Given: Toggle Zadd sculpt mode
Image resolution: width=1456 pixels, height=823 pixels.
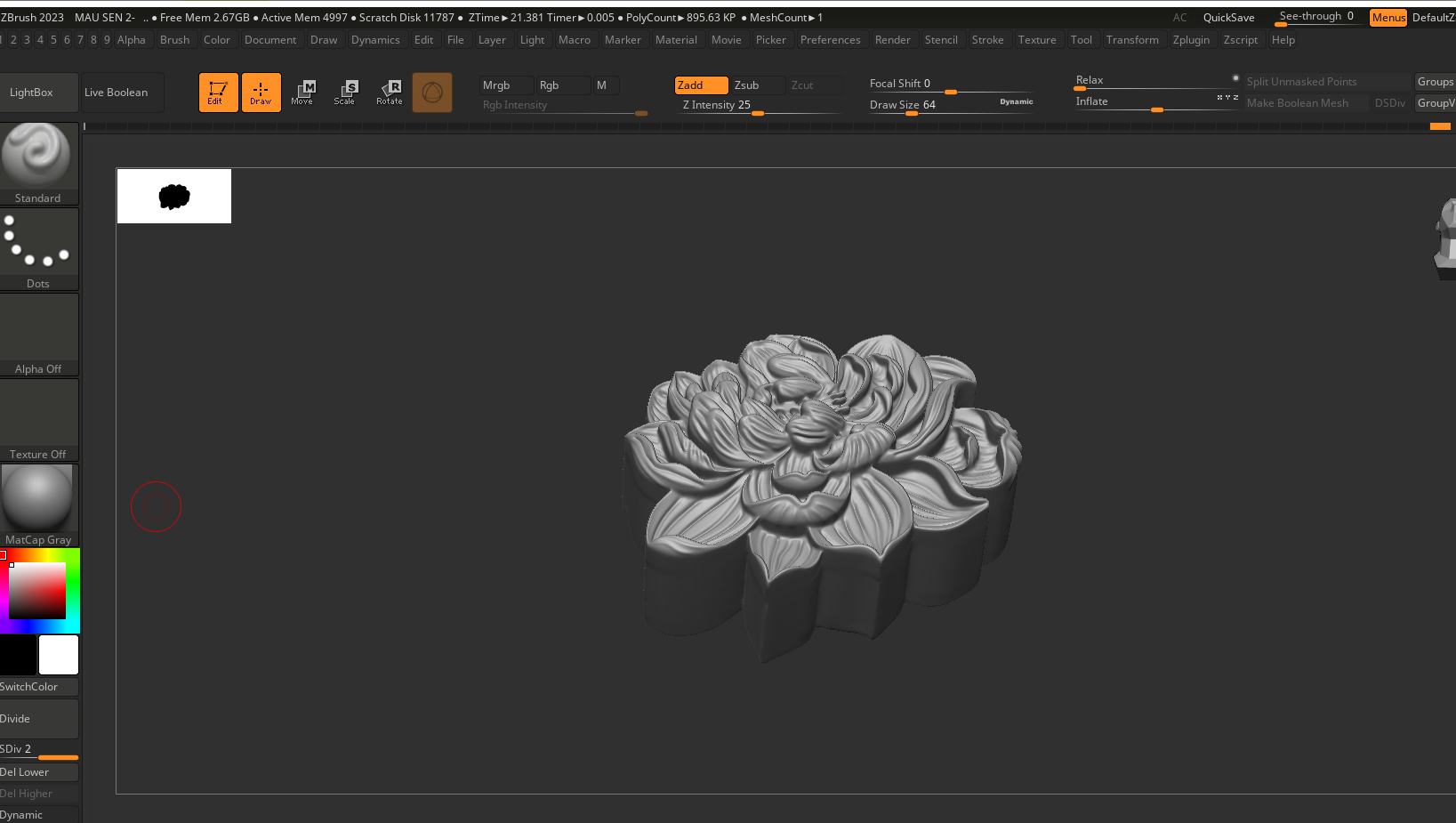Looking at the screenshot, I should 701,85.
